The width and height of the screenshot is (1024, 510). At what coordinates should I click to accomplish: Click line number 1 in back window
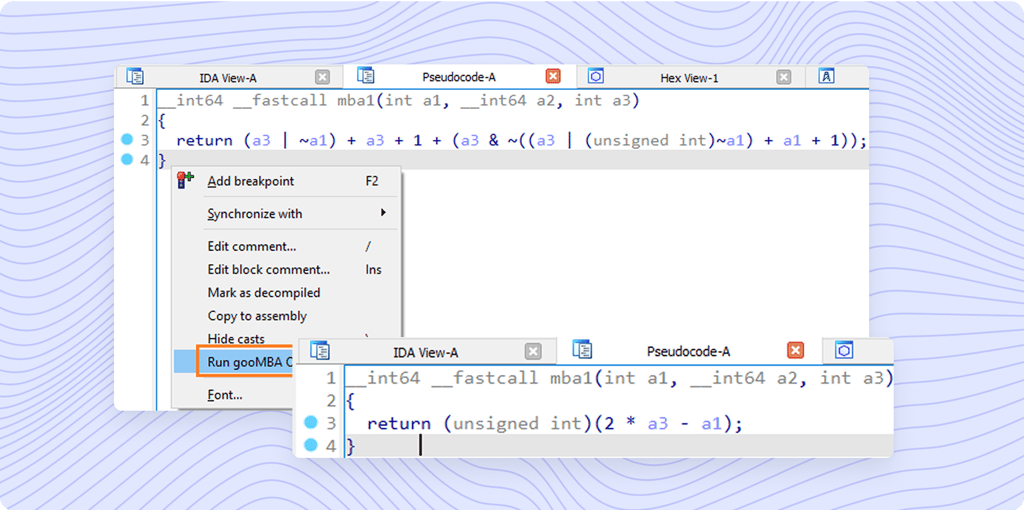coord(144,101)
